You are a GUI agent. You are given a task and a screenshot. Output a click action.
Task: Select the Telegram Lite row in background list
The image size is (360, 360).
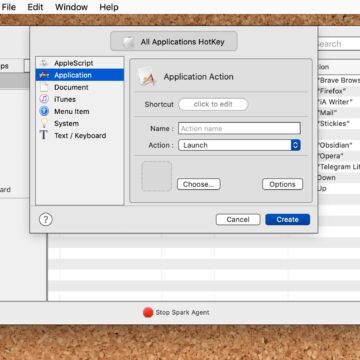point(338,167)
